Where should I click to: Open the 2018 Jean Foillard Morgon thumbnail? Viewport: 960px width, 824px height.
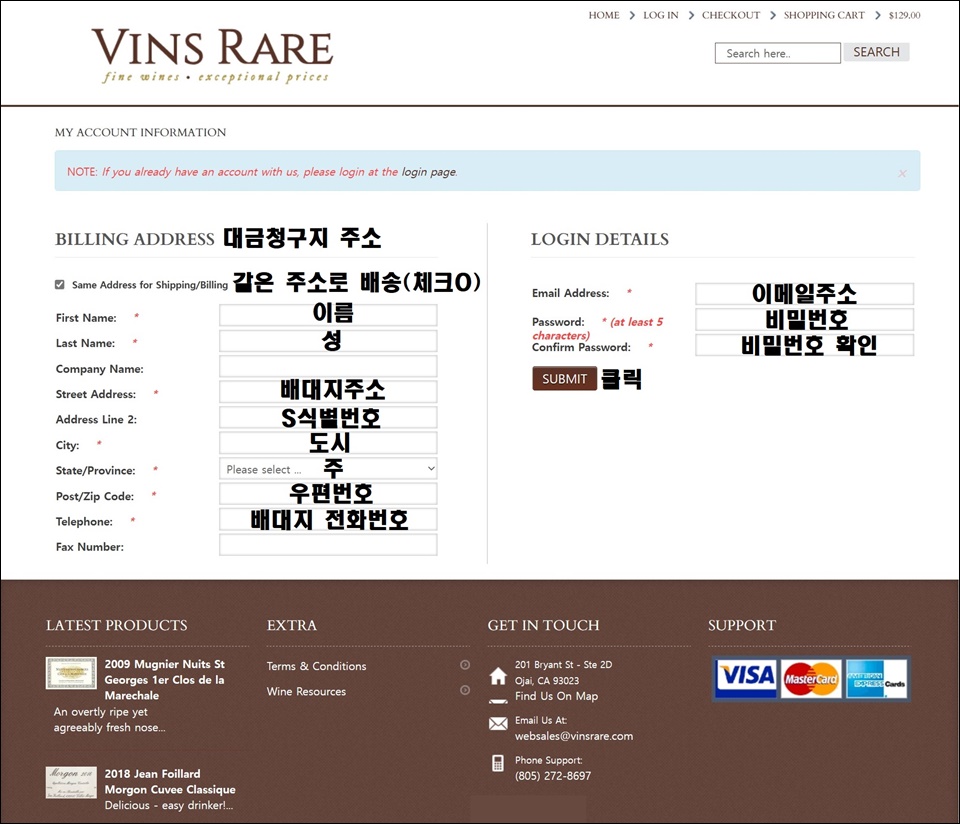(71, 782)
